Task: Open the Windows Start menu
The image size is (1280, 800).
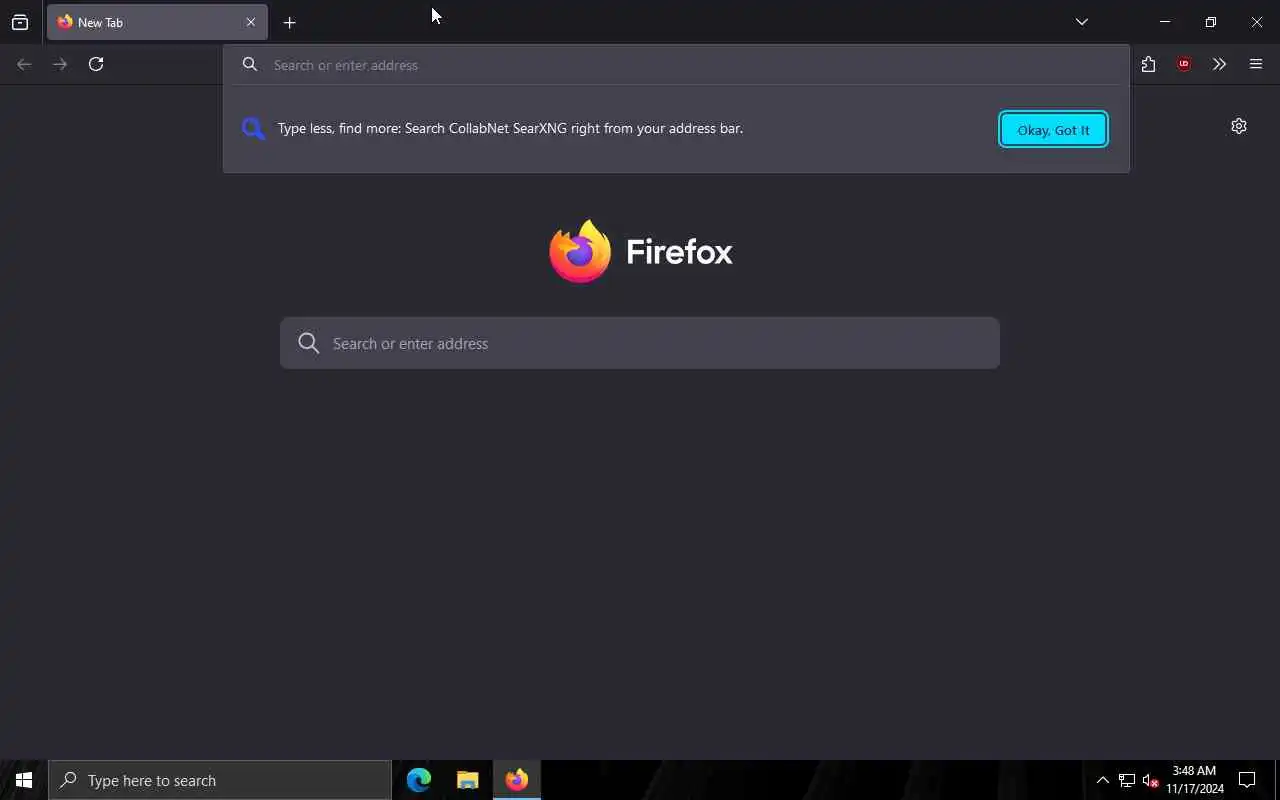Action: pyautogui.click(x=24, y=780)
